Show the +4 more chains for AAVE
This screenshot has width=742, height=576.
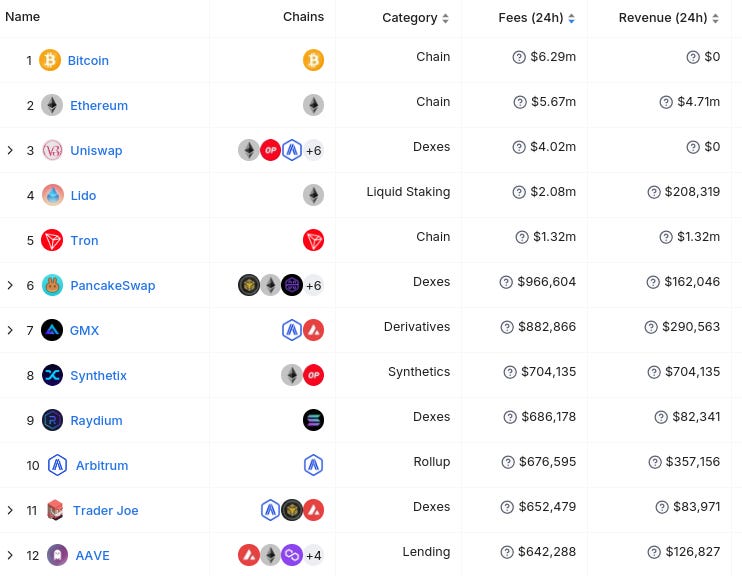[313, 555]
